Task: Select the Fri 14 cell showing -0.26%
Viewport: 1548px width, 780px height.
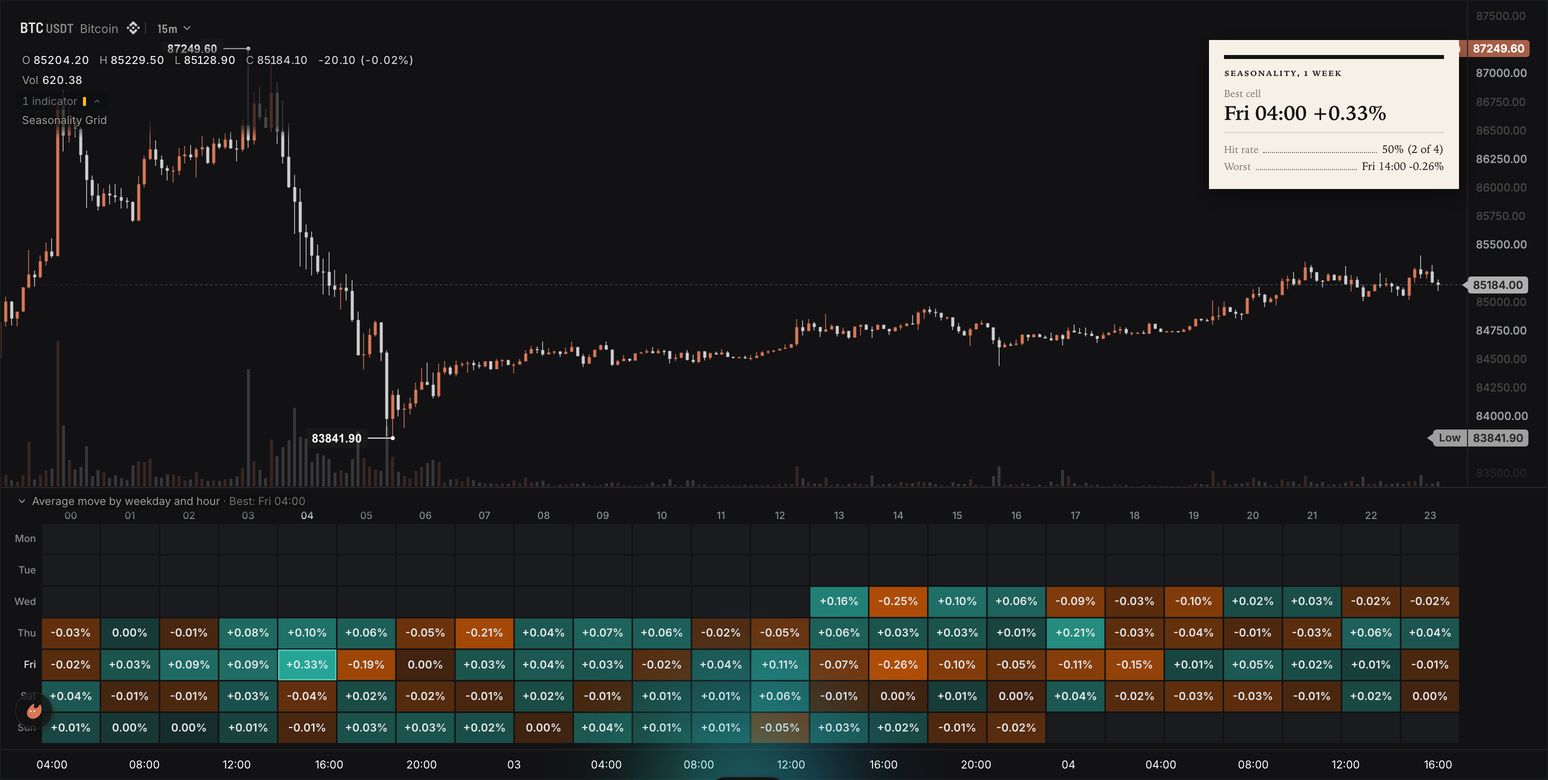Action: (x=898, y=664)
